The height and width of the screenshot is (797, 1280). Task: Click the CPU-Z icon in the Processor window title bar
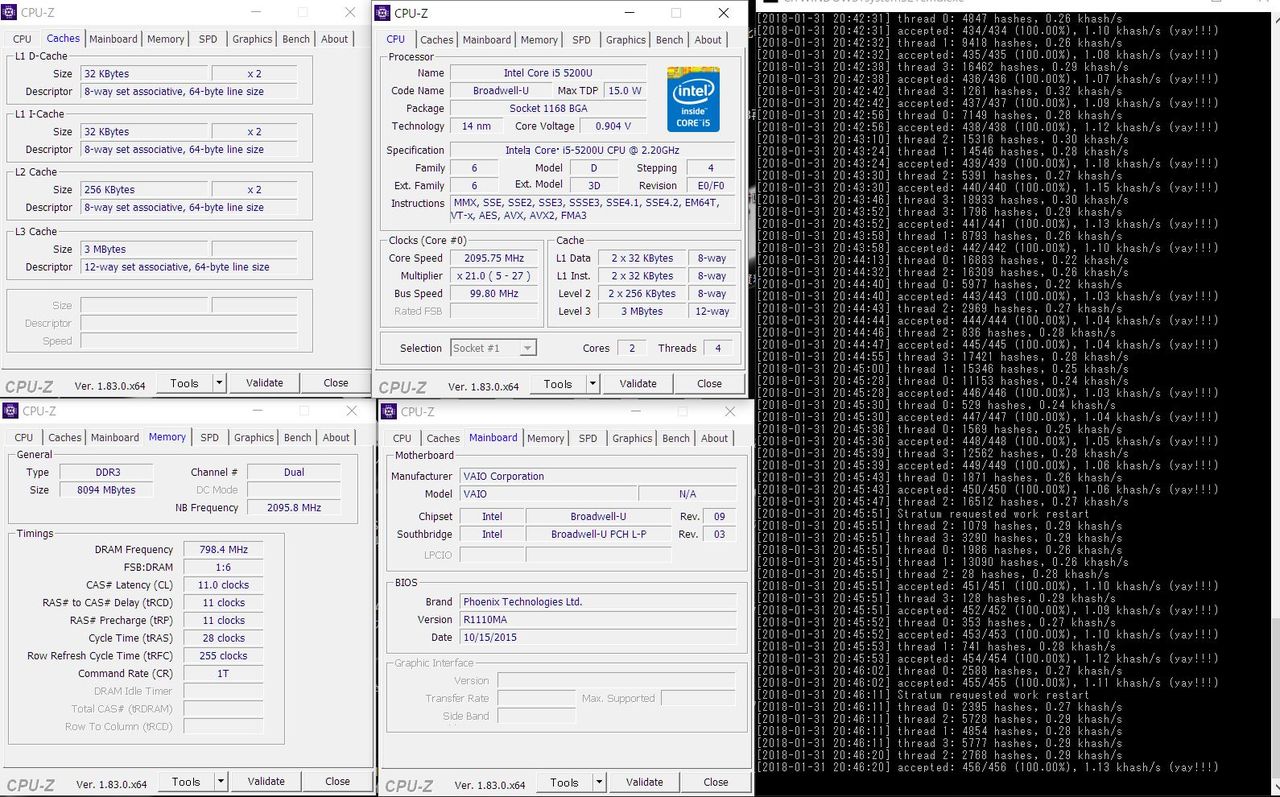tap(384, 13)
